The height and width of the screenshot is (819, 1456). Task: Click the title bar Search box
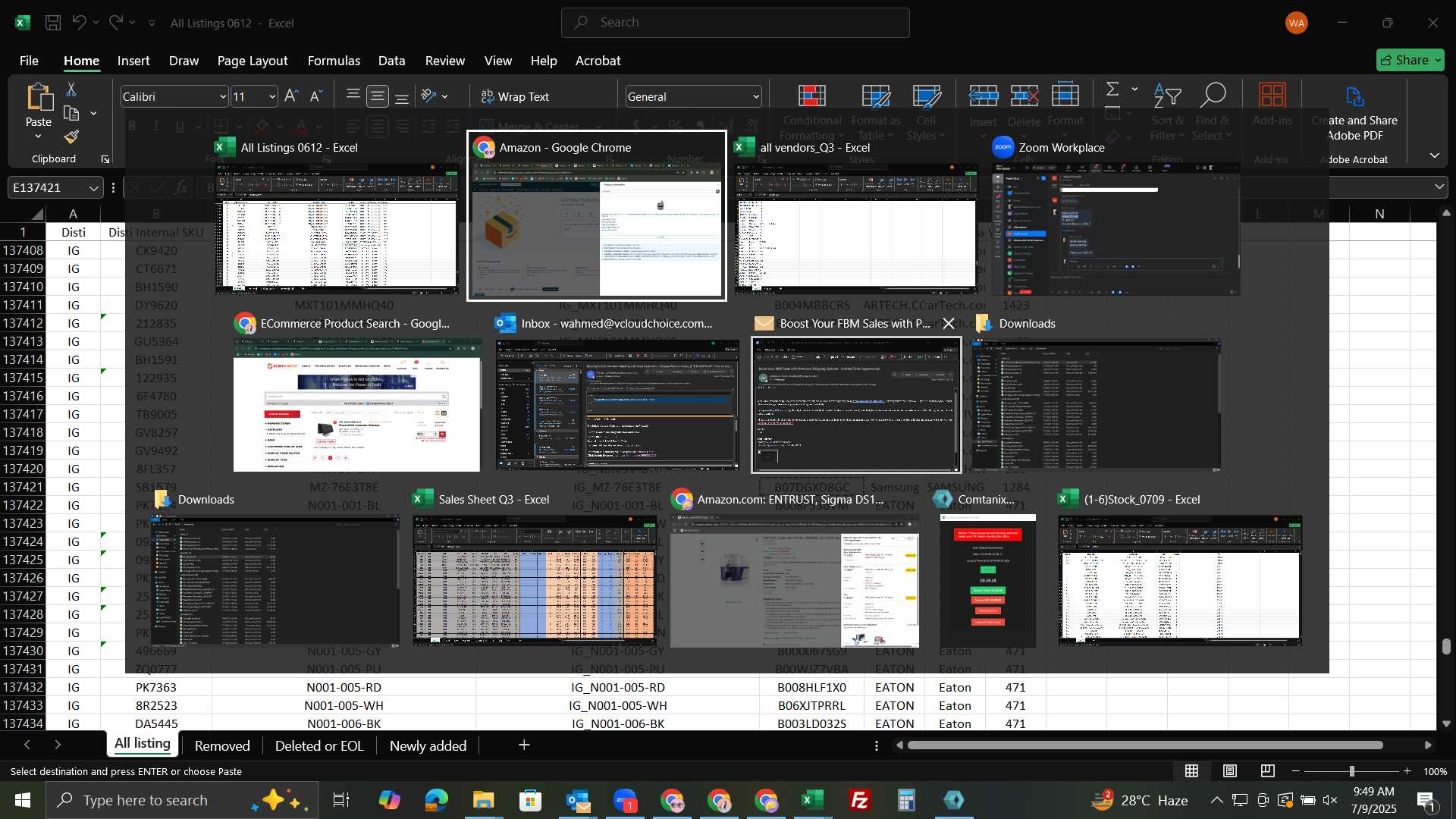coord(735,23)
